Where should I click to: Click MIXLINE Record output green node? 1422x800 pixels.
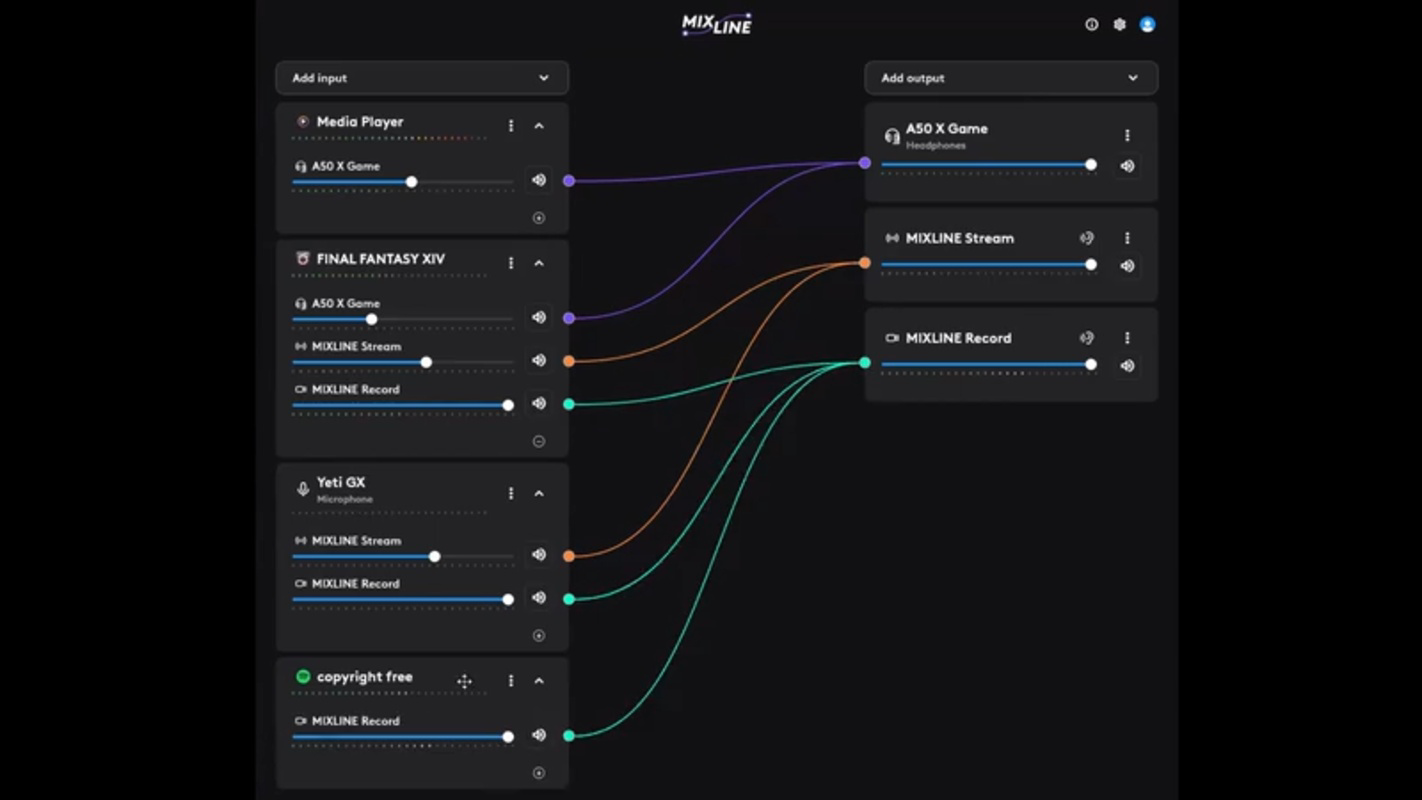click(865, 363)
